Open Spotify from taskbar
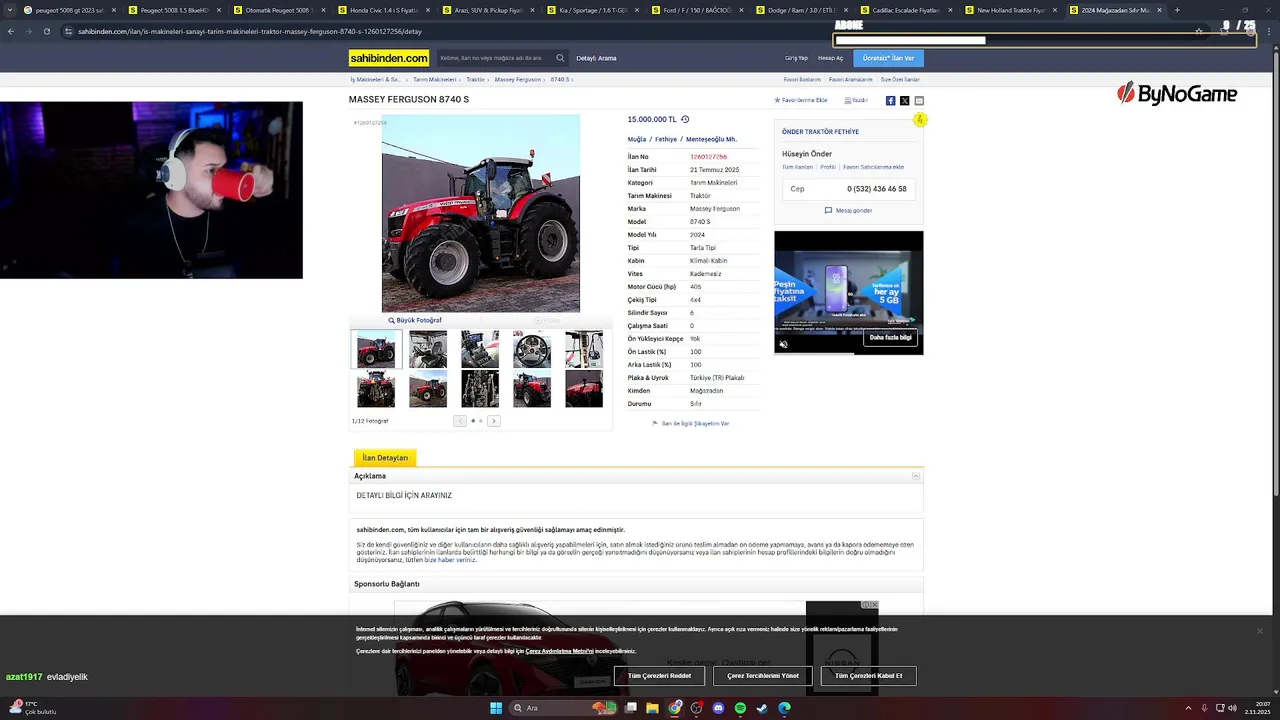 coord(740,708)
